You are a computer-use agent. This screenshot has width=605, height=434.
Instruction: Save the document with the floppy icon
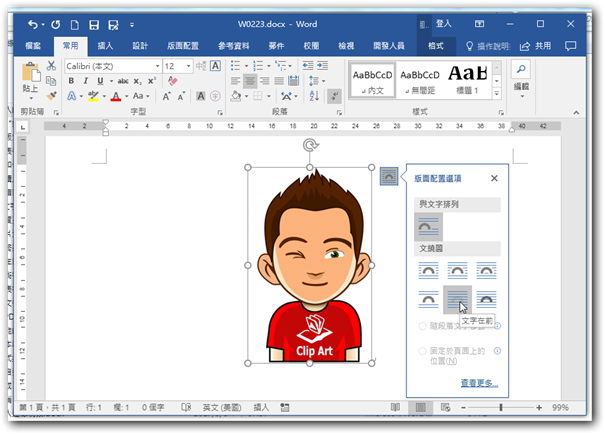point(94,25)
